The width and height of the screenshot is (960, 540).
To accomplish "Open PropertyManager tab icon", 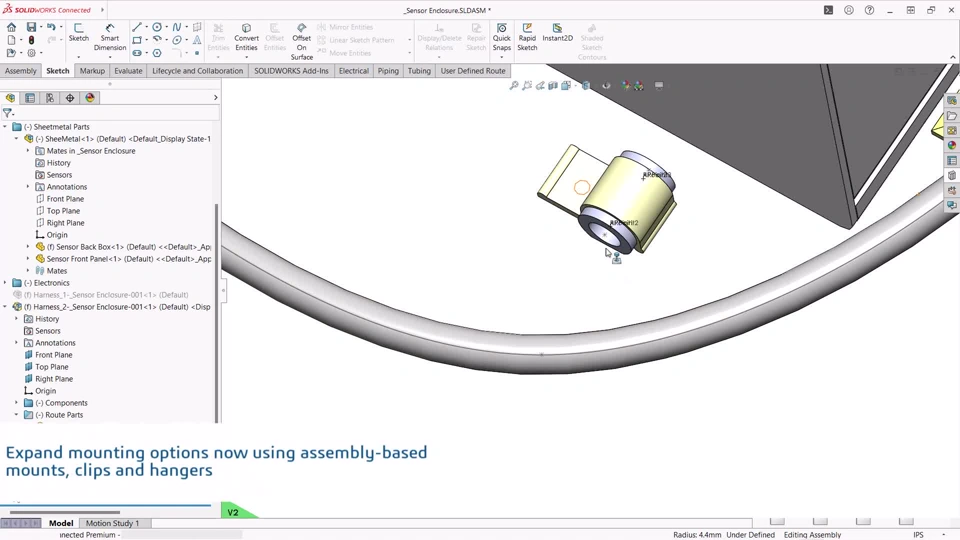I will tap(30, 98).
